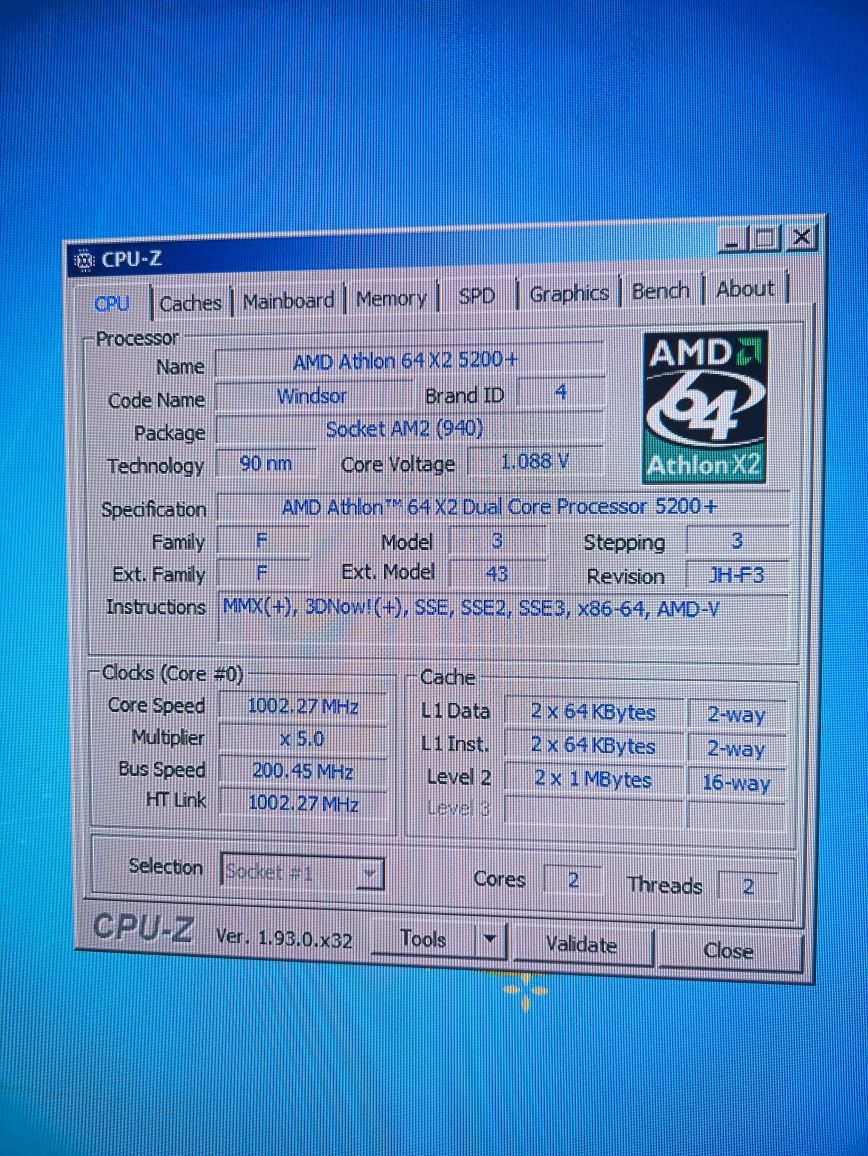Click the HT Link value

pyautogui.click(x=303, y=803)
